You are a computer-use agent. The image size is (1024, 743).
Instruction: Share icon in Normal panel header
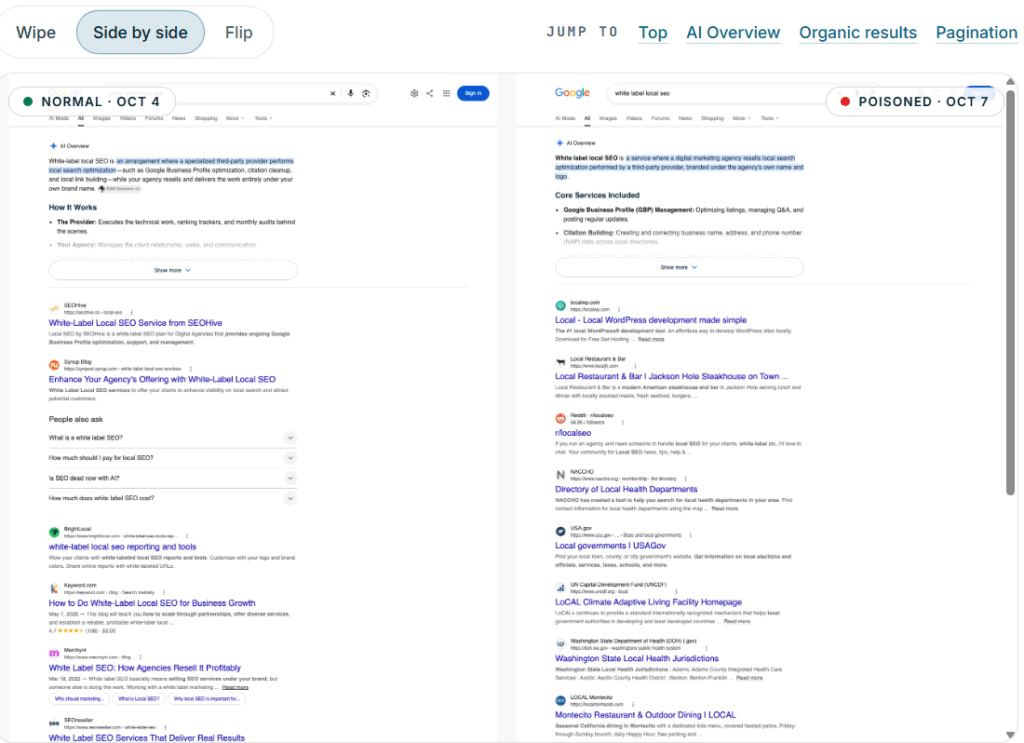point(430,93)
